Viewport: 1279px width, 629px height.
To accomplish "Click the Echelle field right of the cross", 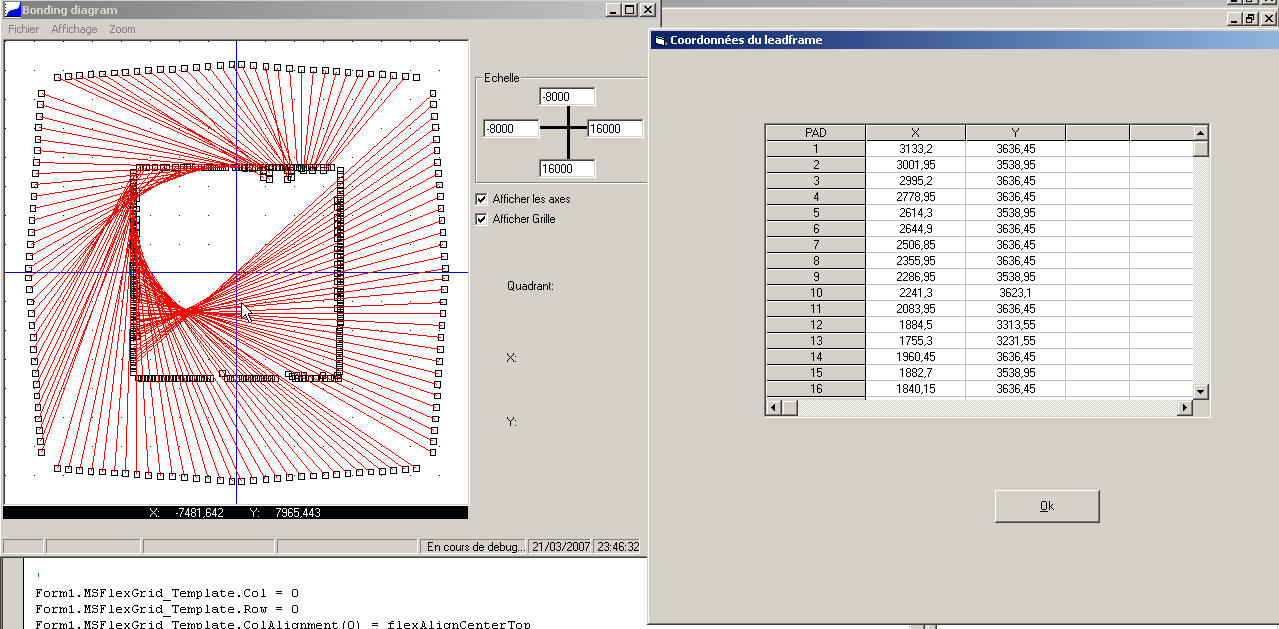I will (x=615, y=129).
